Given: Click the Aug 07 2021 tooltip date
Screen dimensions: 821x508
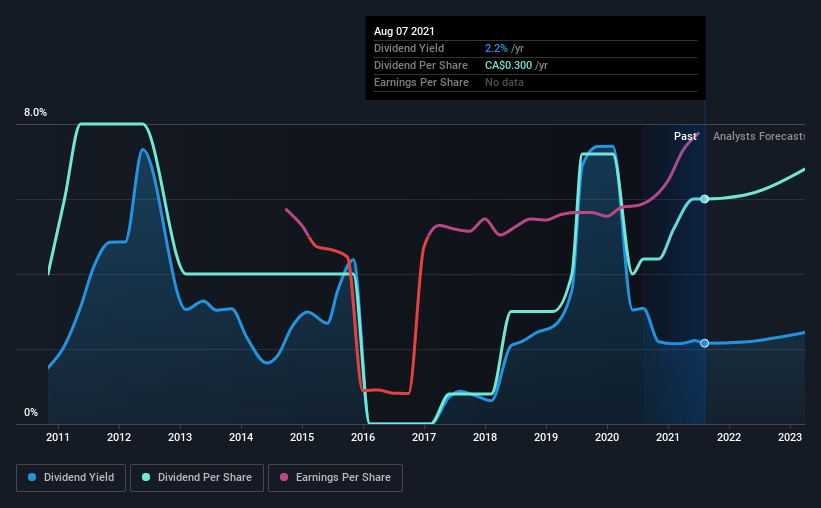Looking at the screenshot, I should [x=404, y=31].
